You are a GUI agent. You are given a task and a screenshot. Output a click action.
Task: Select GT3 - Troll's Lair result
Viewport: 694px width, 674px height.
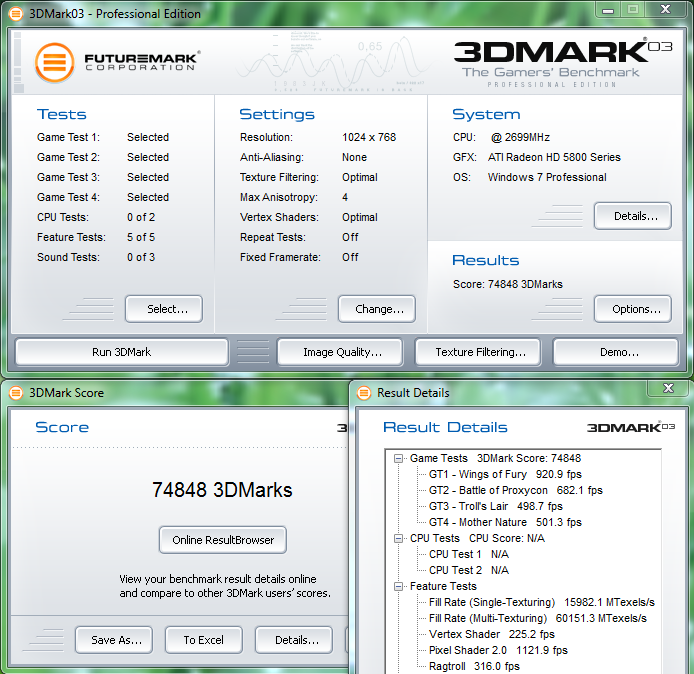pos(496,506)
